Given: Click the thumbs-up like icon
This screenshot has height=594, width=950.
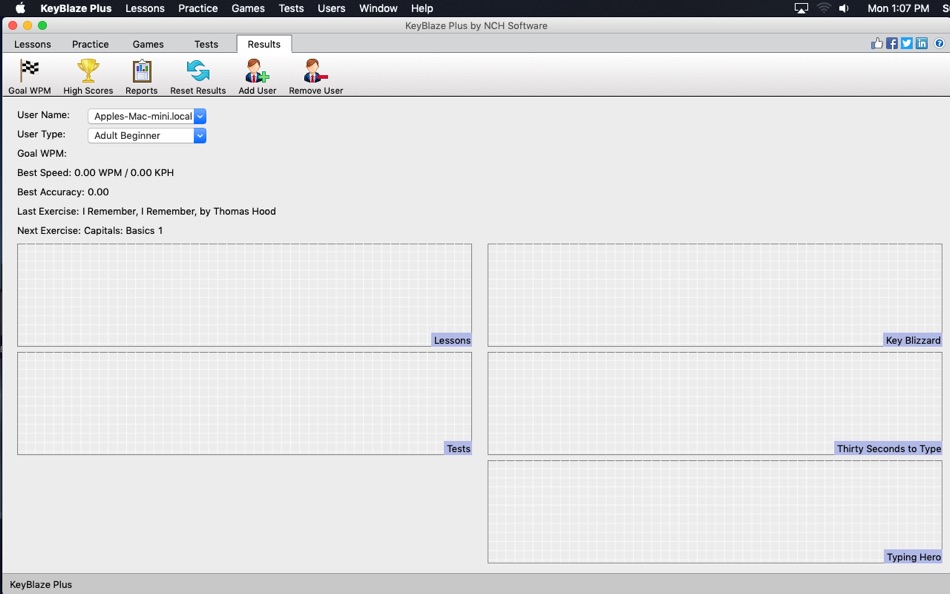Looking at the screenshot, I should pos(877,43).
